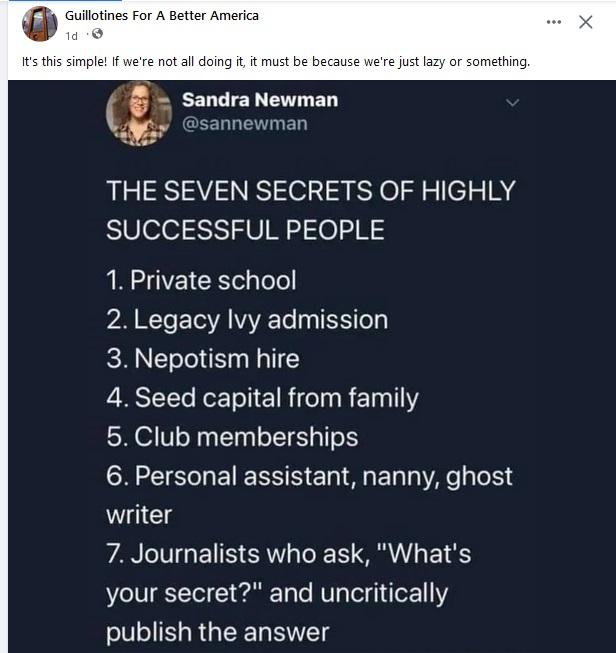This screenshot has height=653, width=616.
Task: Click Sandra Newman's round avatar photo
Action: [139, 113]
